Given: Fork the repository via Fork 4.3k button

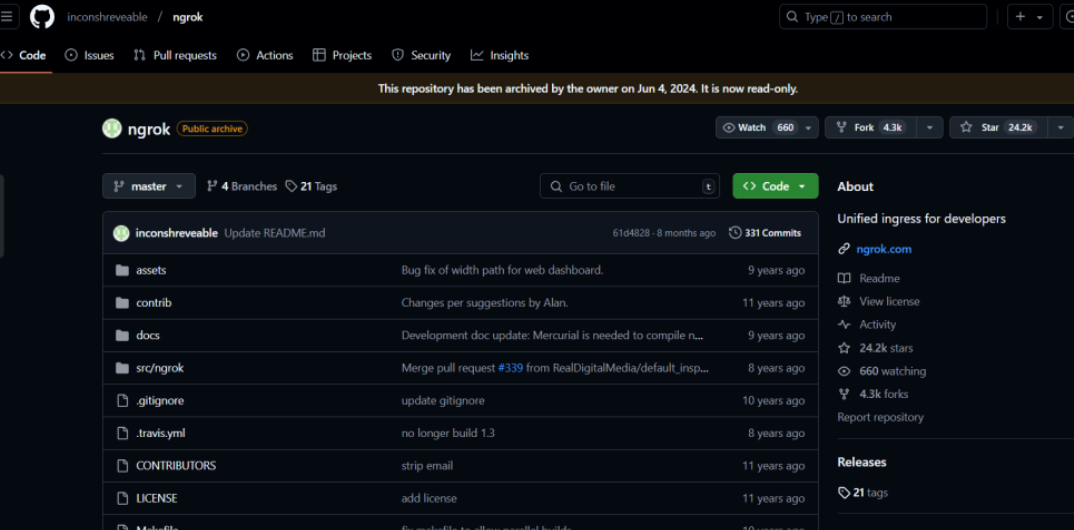Looking at the screenshot, I should (x=871, y=127).
